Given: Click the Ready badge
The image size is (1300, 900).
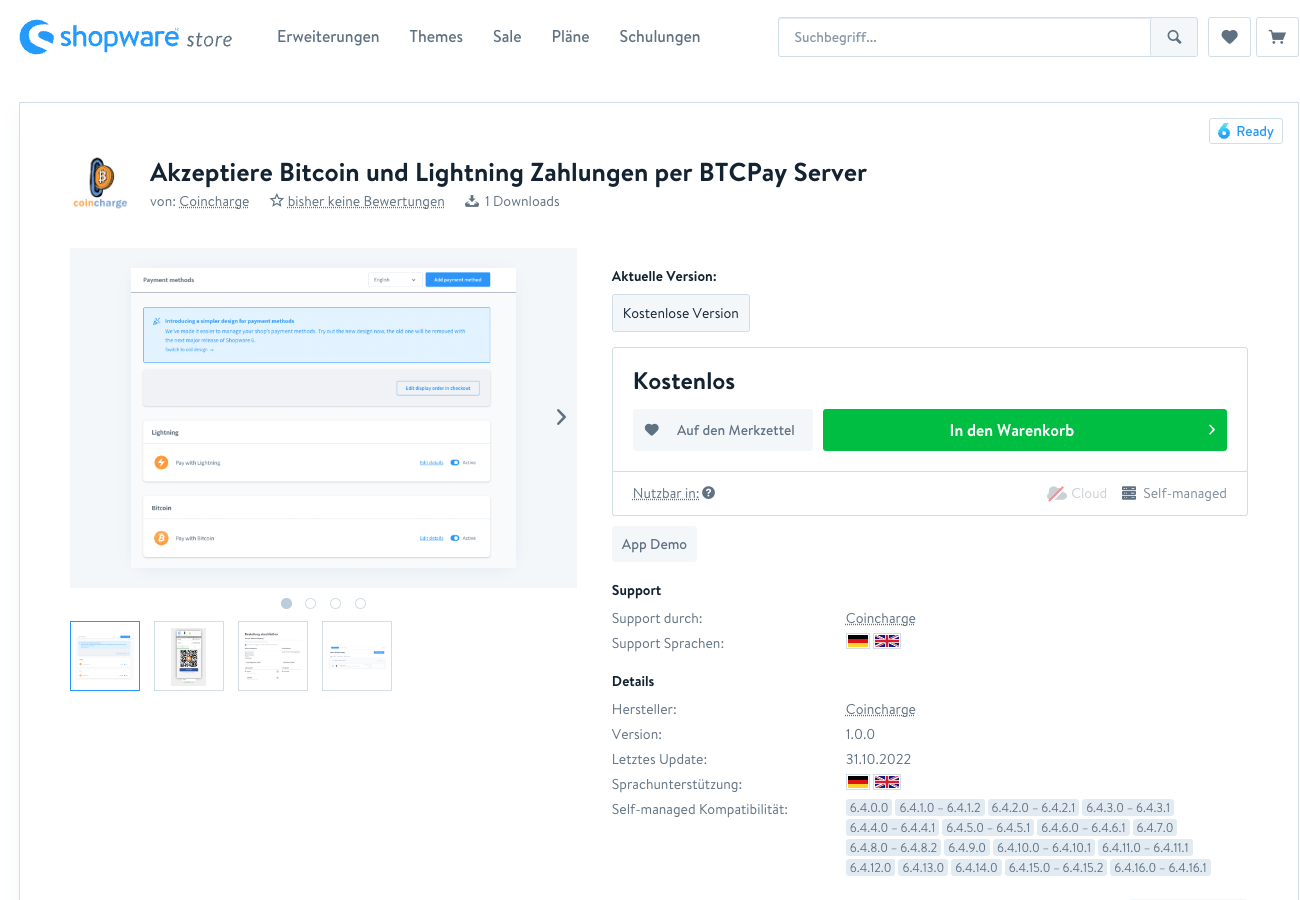Looking at the screenshot, I should 1245,131.
